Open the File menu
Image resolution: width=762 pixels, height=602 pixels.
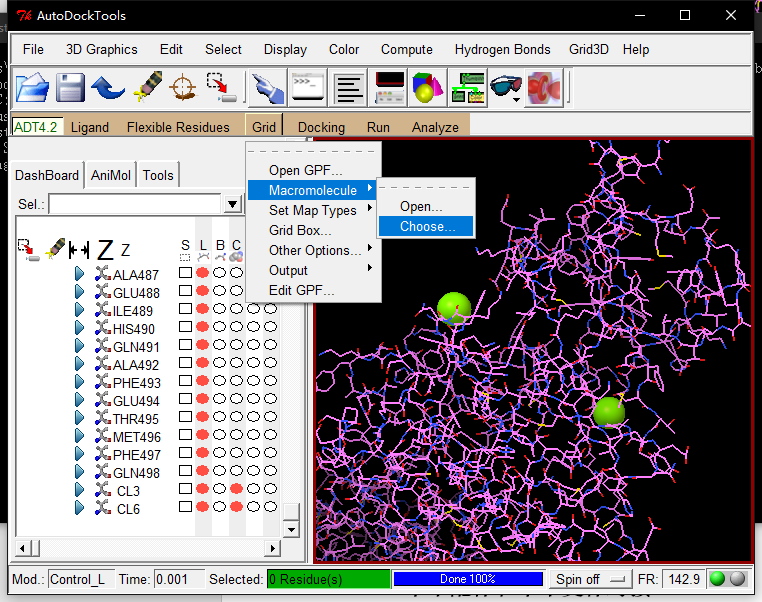coord(33,50)
